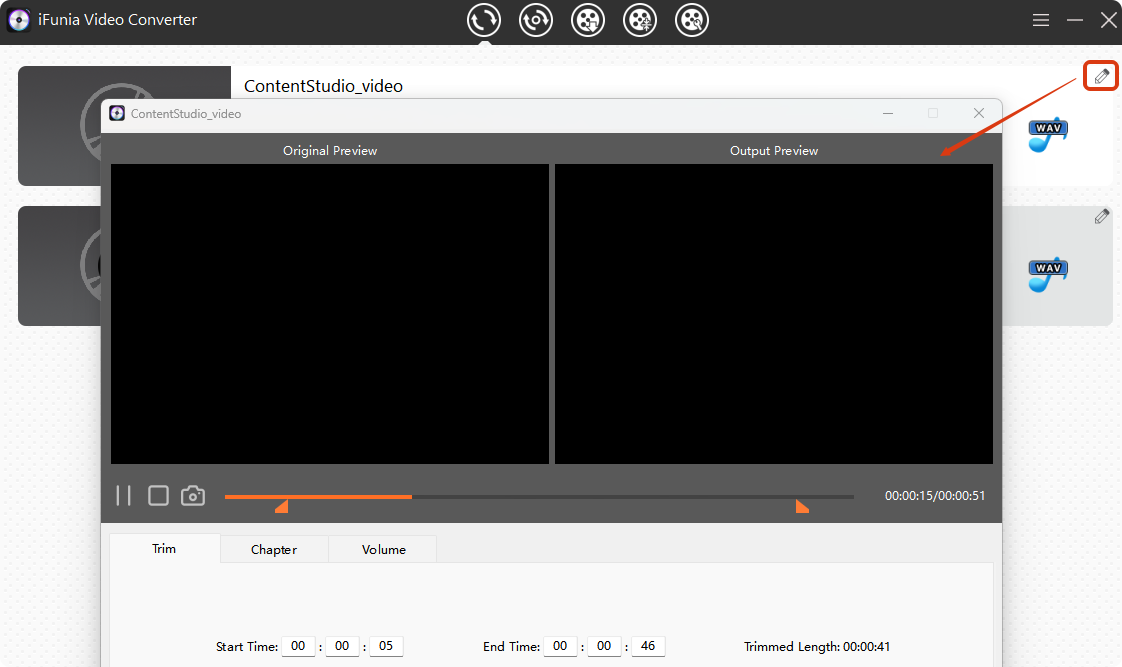This screenshot has height=667, width=1122.
Task: Open the hamburger menu in title bar
Action: pyautogui.click(x=1041, y=20)
